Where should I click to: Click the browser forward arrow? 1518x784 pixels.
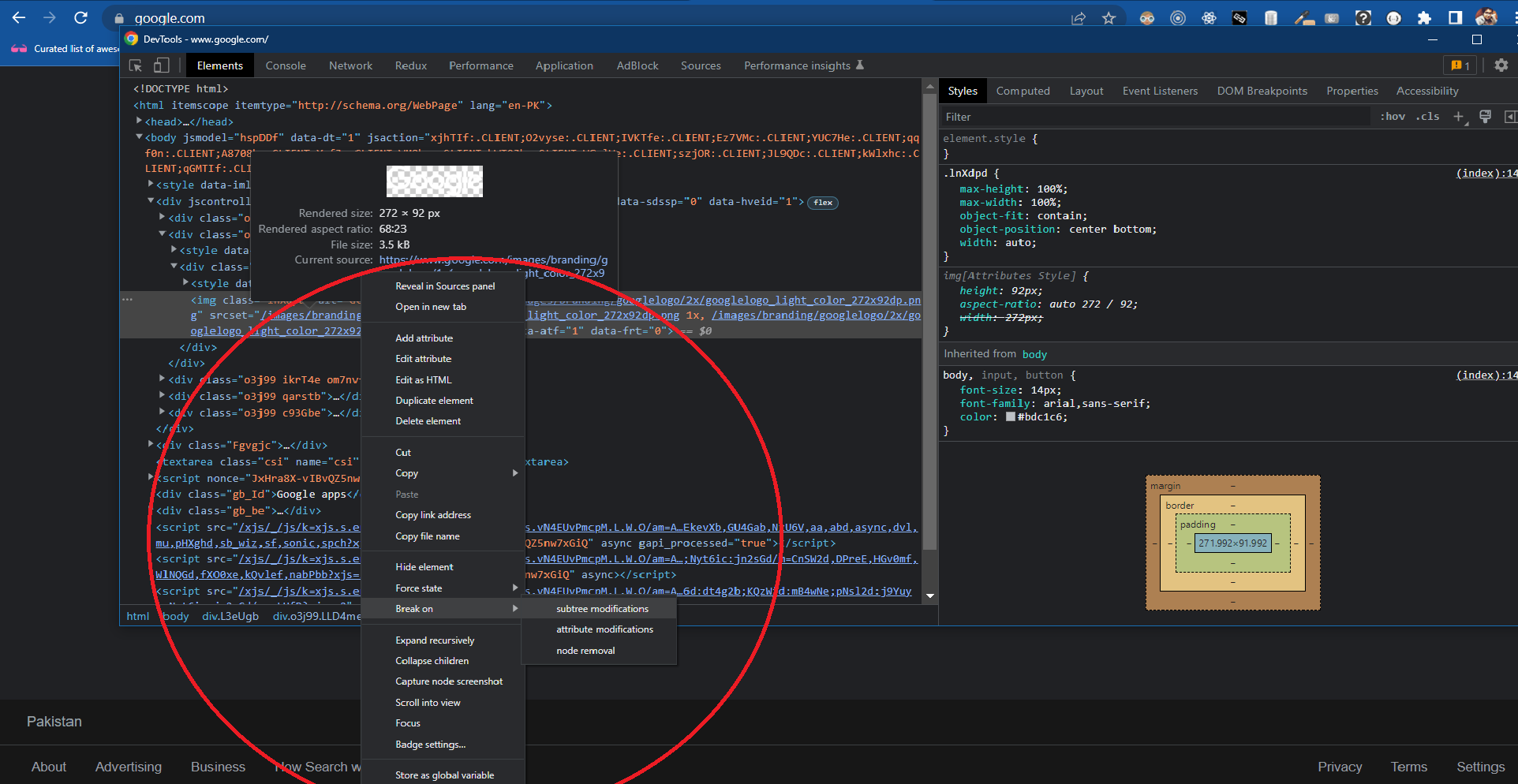pyautogui.click(x=49, y=17)
